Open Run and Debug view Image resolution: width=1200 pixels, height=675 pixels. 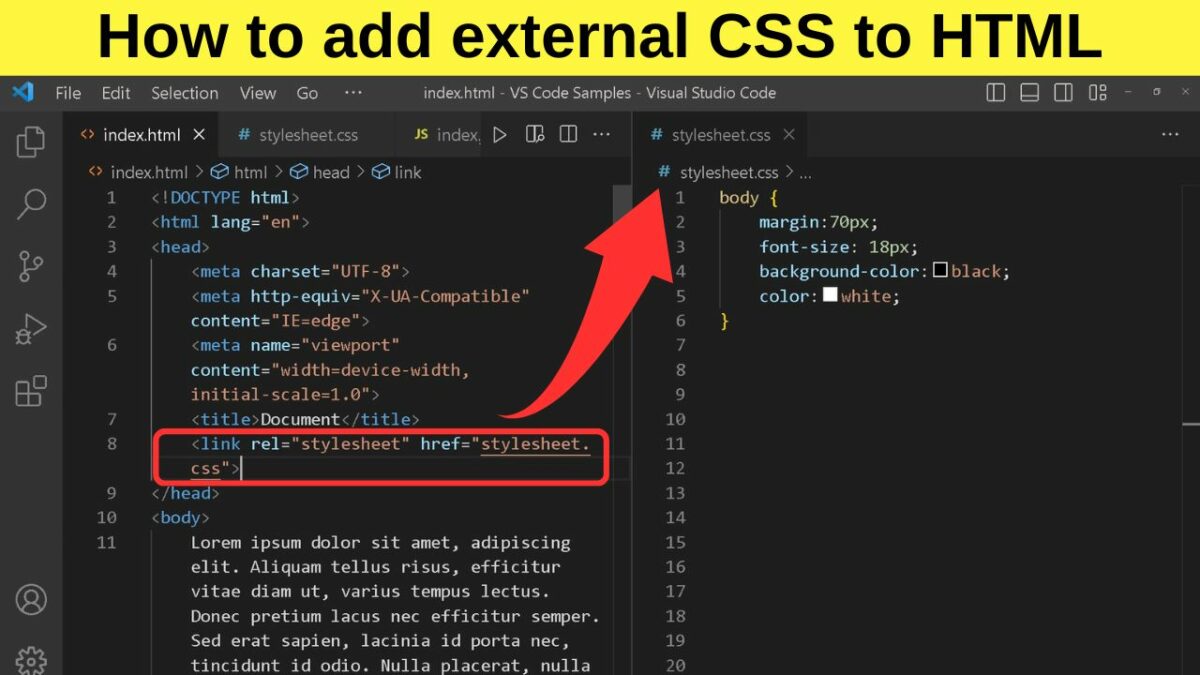31,328
